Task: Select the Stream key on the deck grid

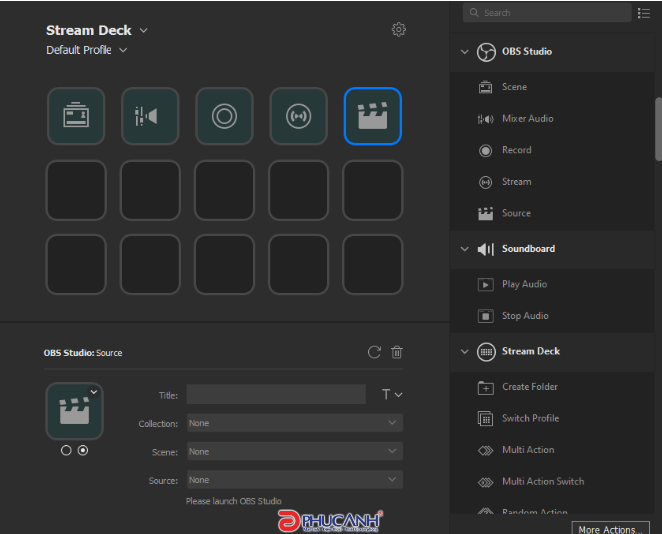Action: [298, 116]
